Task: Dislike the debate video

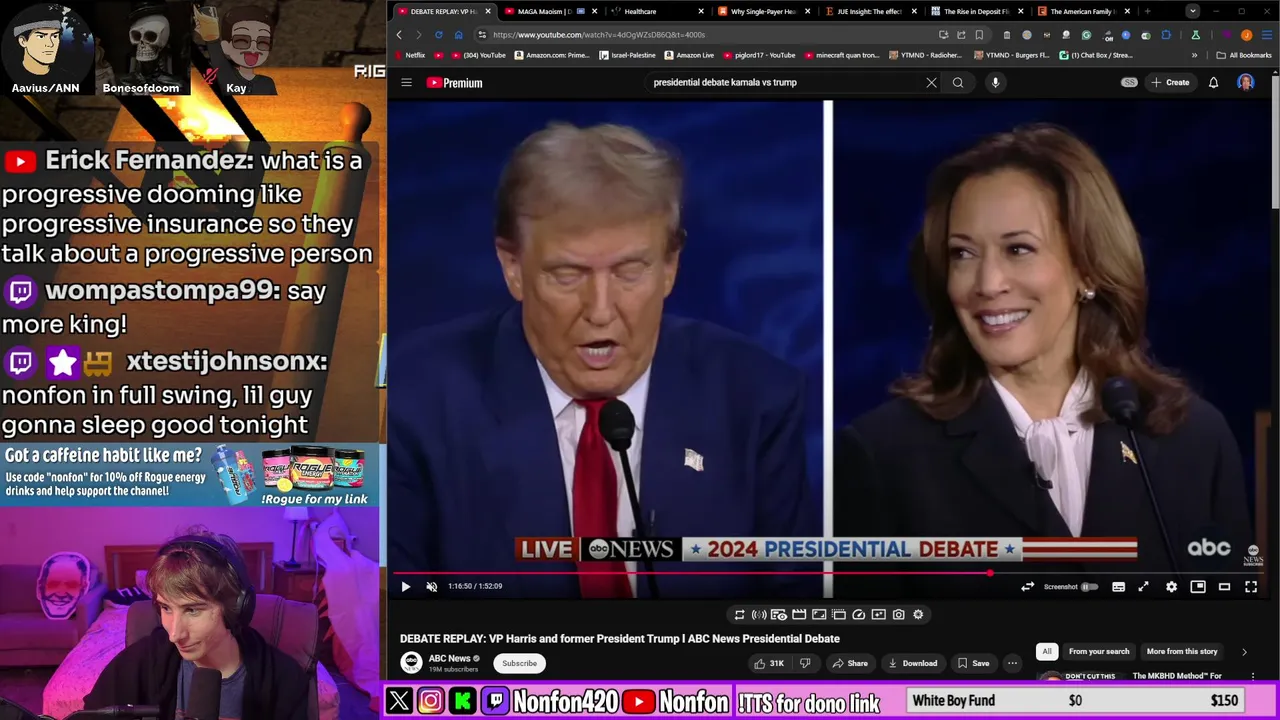Action: [x=805, y=663]
